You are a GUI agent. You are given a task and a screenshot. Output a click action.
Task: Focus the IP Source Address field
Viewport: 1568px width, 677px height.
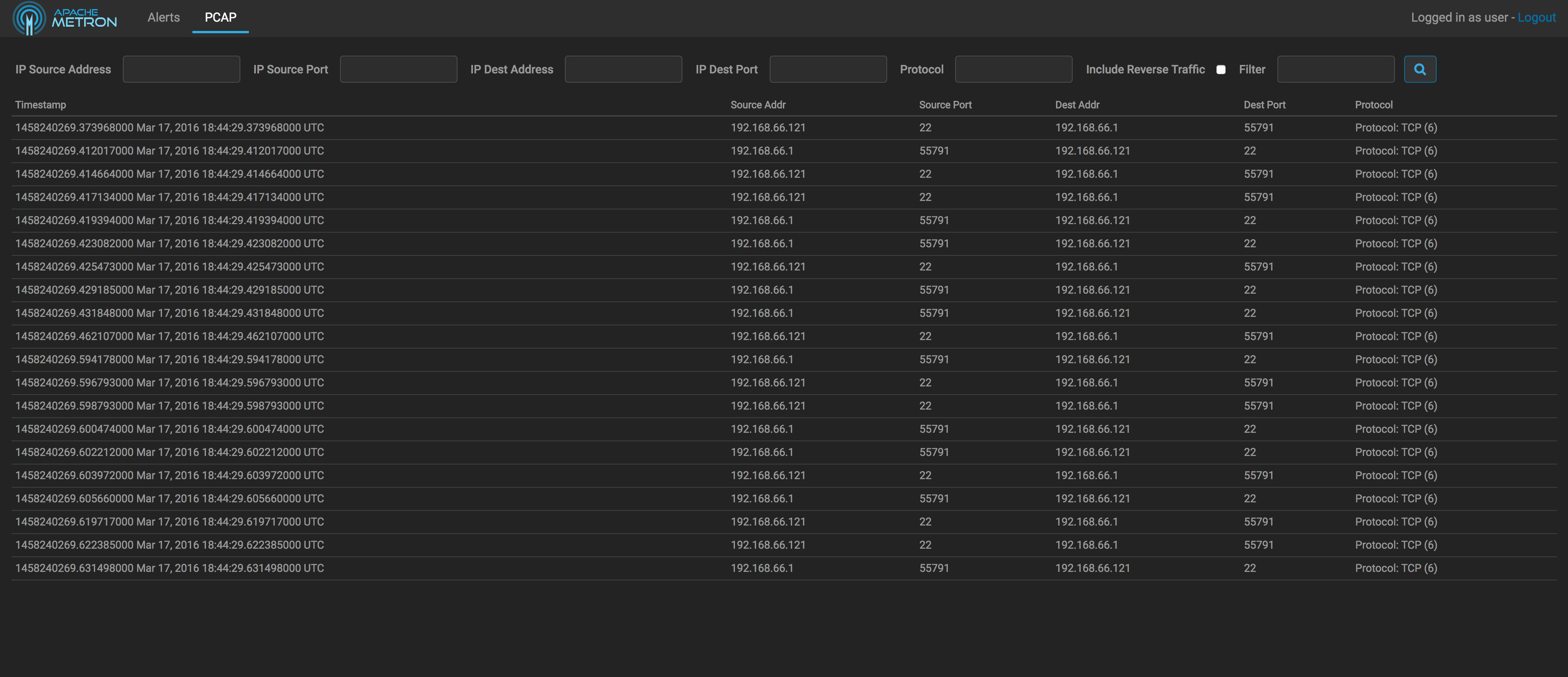[x=181, y=70]
